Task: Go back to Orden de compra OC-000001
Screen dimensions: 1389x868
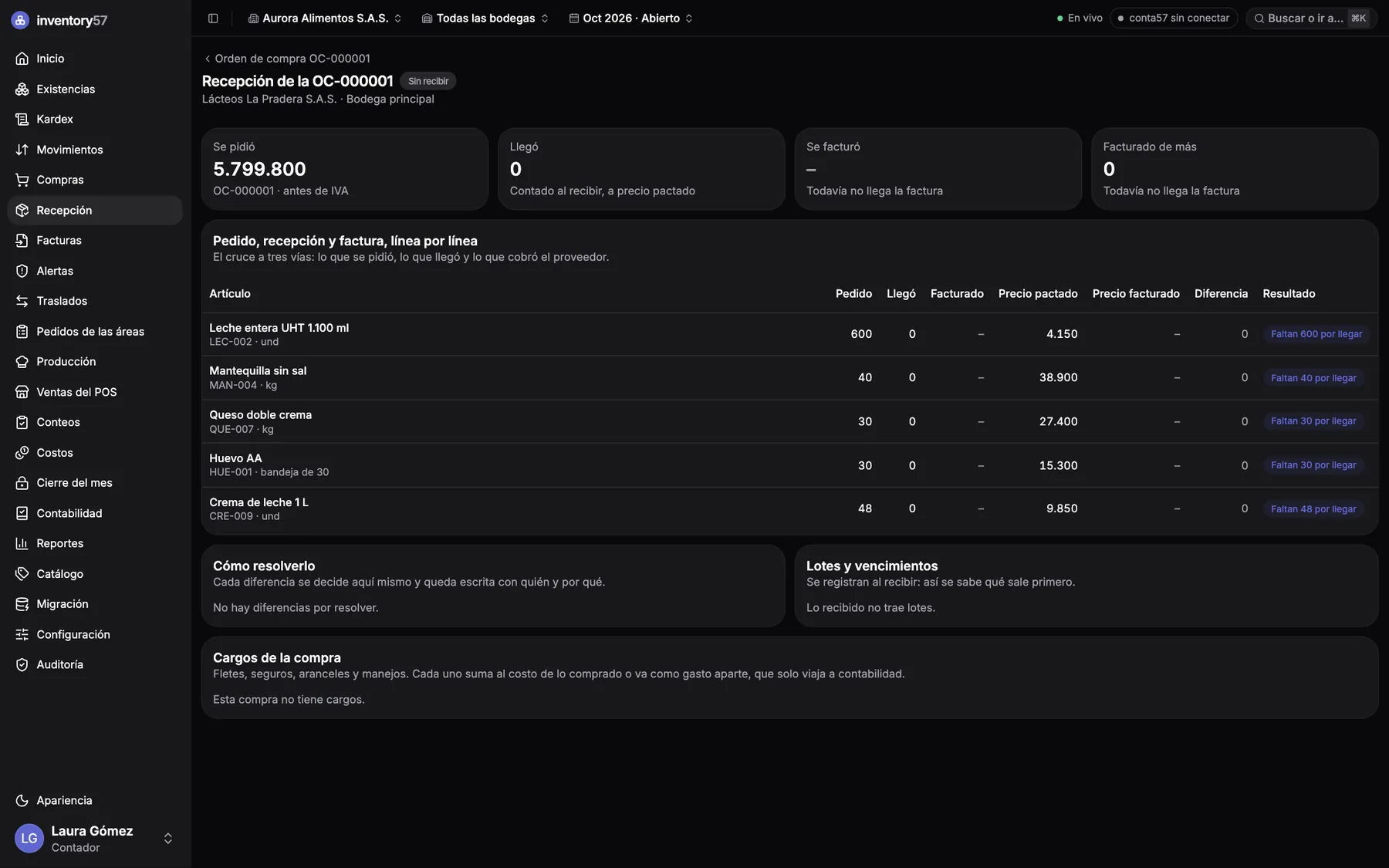Action: (x=287, y=59)
